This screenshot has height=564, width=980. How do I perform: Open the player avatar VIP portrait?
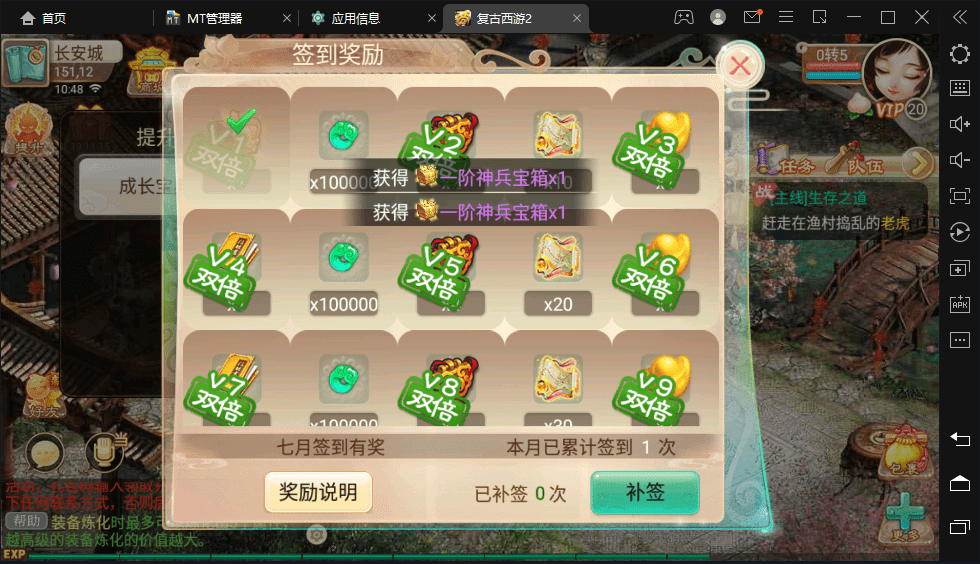(x=897, y=75)
